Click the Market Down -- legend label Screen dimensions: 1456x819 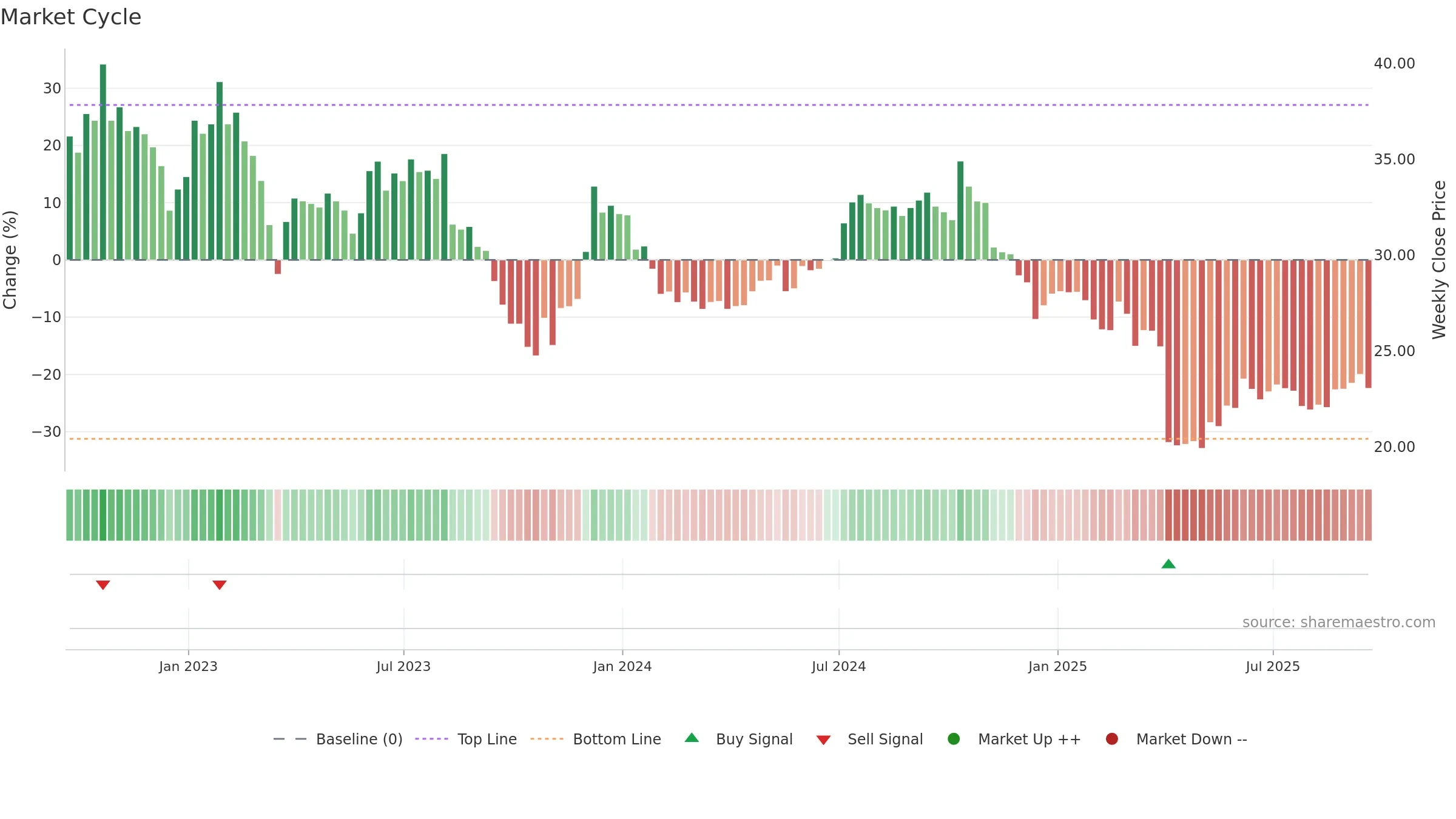tap(1191, 739)
